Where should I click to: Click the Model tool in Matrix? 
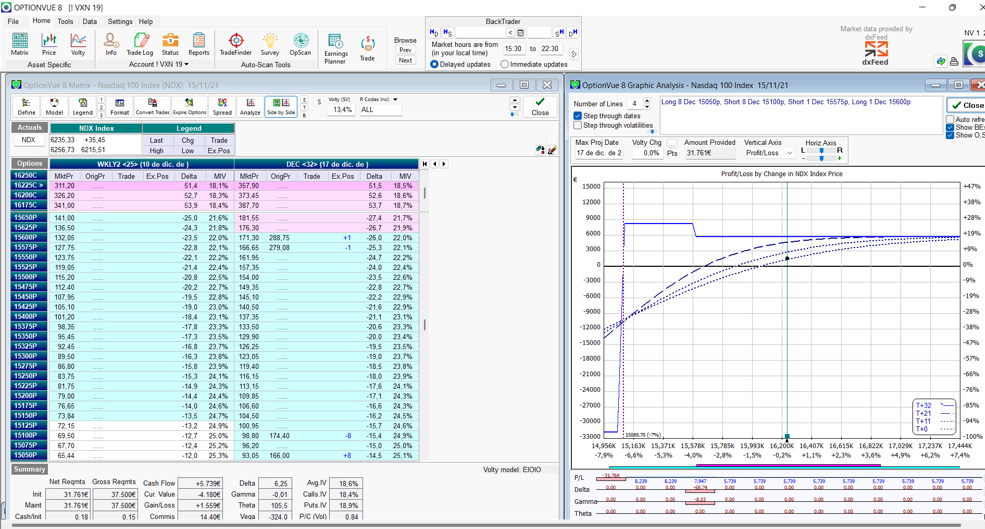coord(55,106)
